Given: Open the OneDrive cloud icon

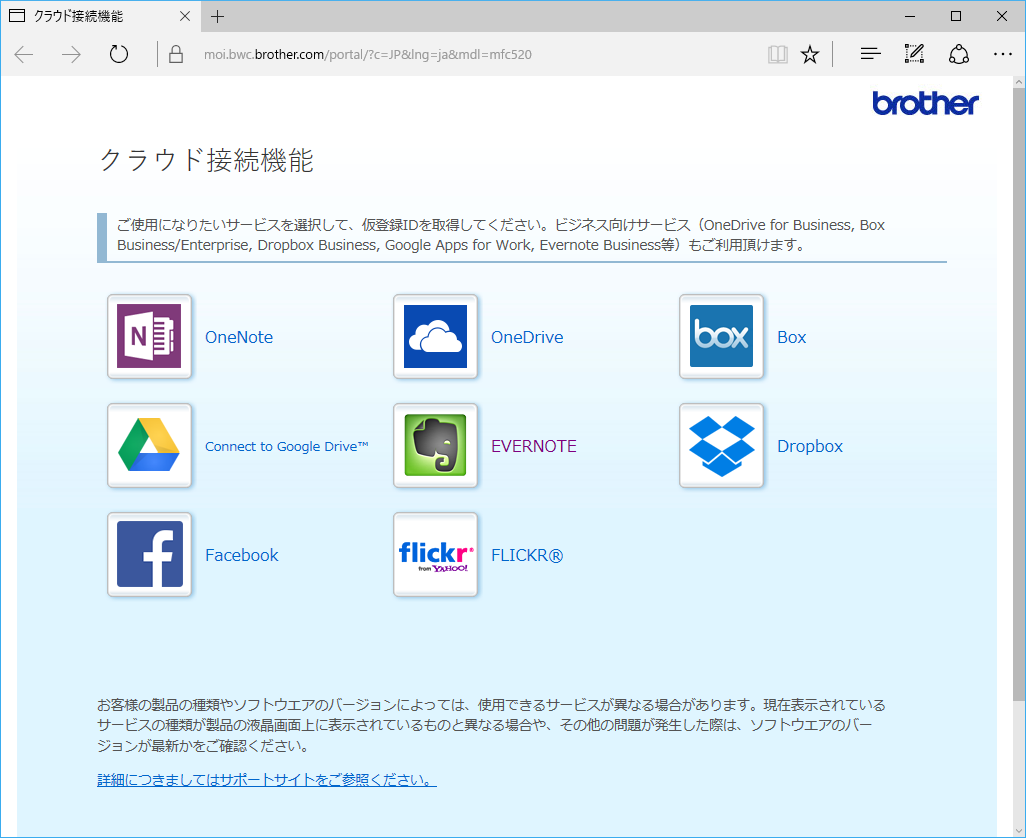Looking at the screenshot, I should (435, 336).
